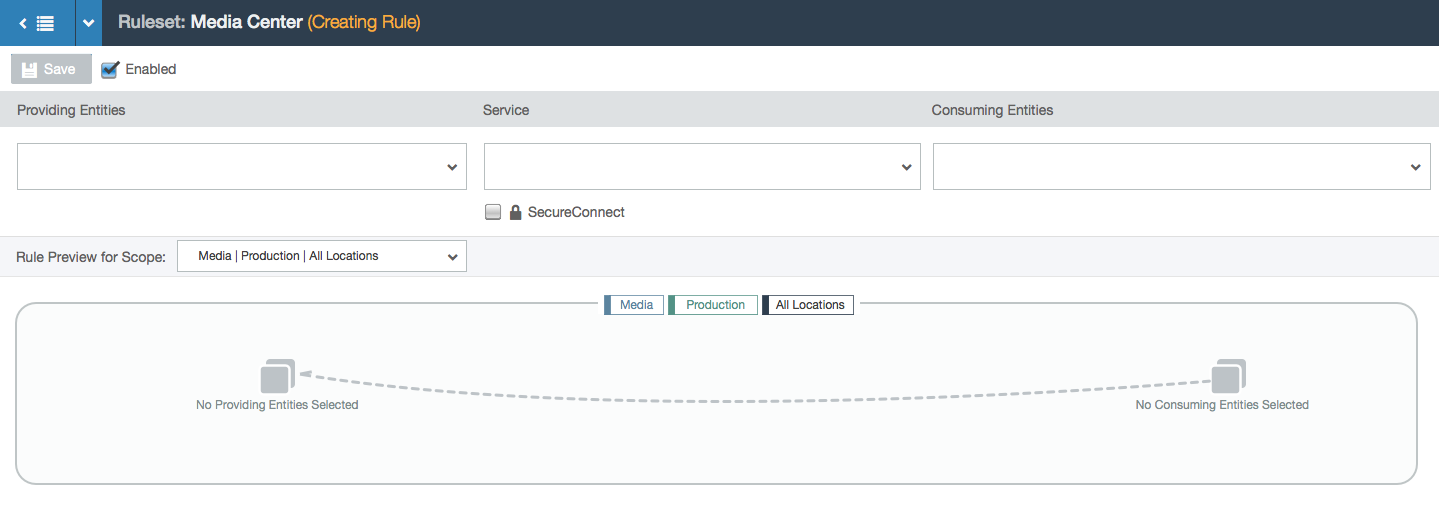The width and height of the screenshot is (1439, 514).
Task: Click the Media scope label tag
Action: [634, 305]
